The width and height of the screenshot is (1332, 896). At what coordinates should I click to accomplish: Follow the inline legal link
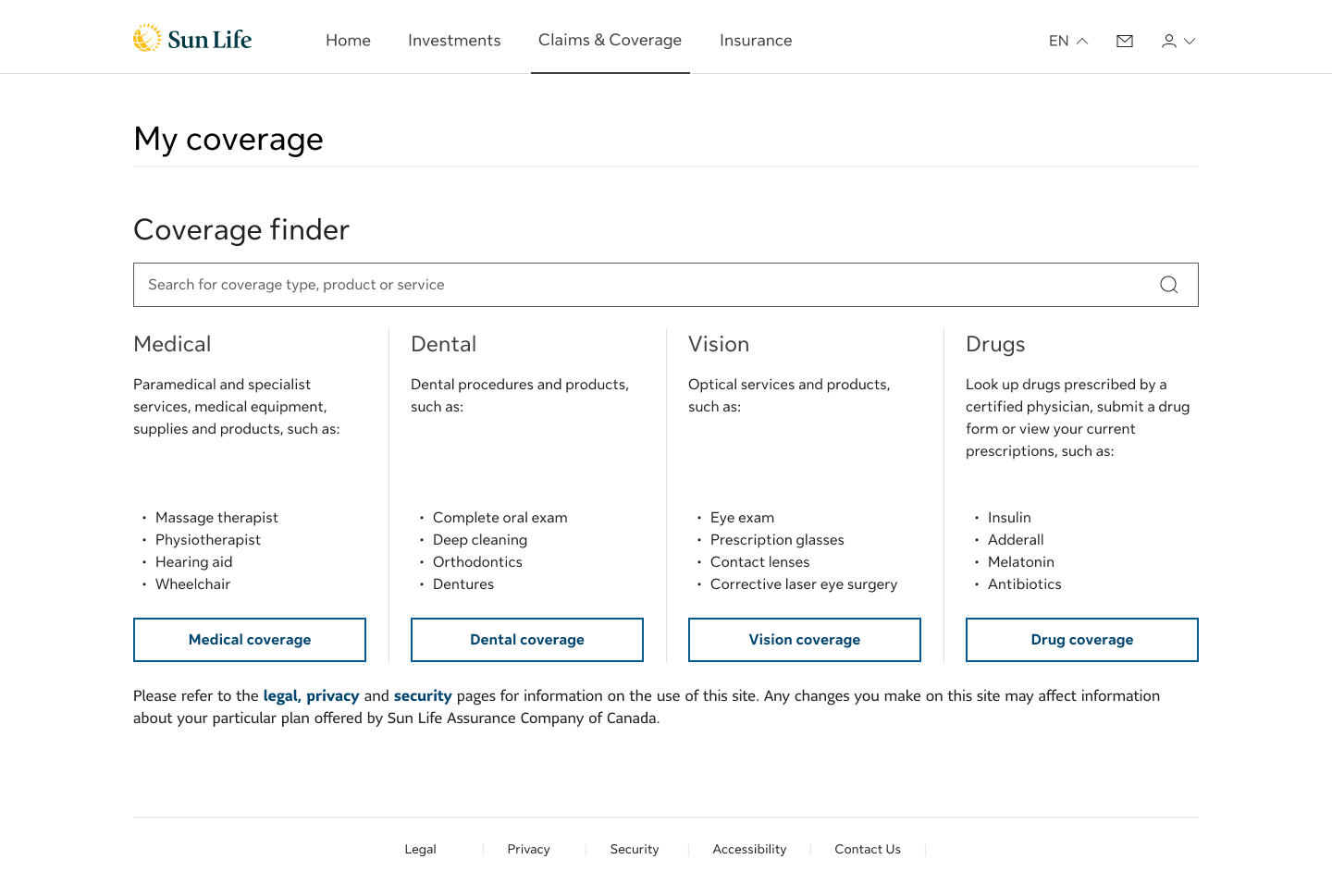tap(280, 696)
